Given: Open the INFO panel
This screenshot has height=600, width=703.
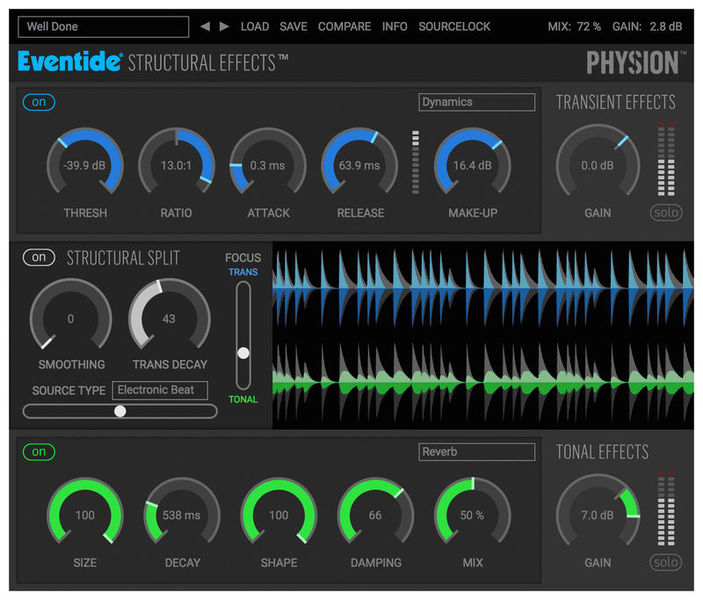Looking at the screenshot, I should [395, 26].
